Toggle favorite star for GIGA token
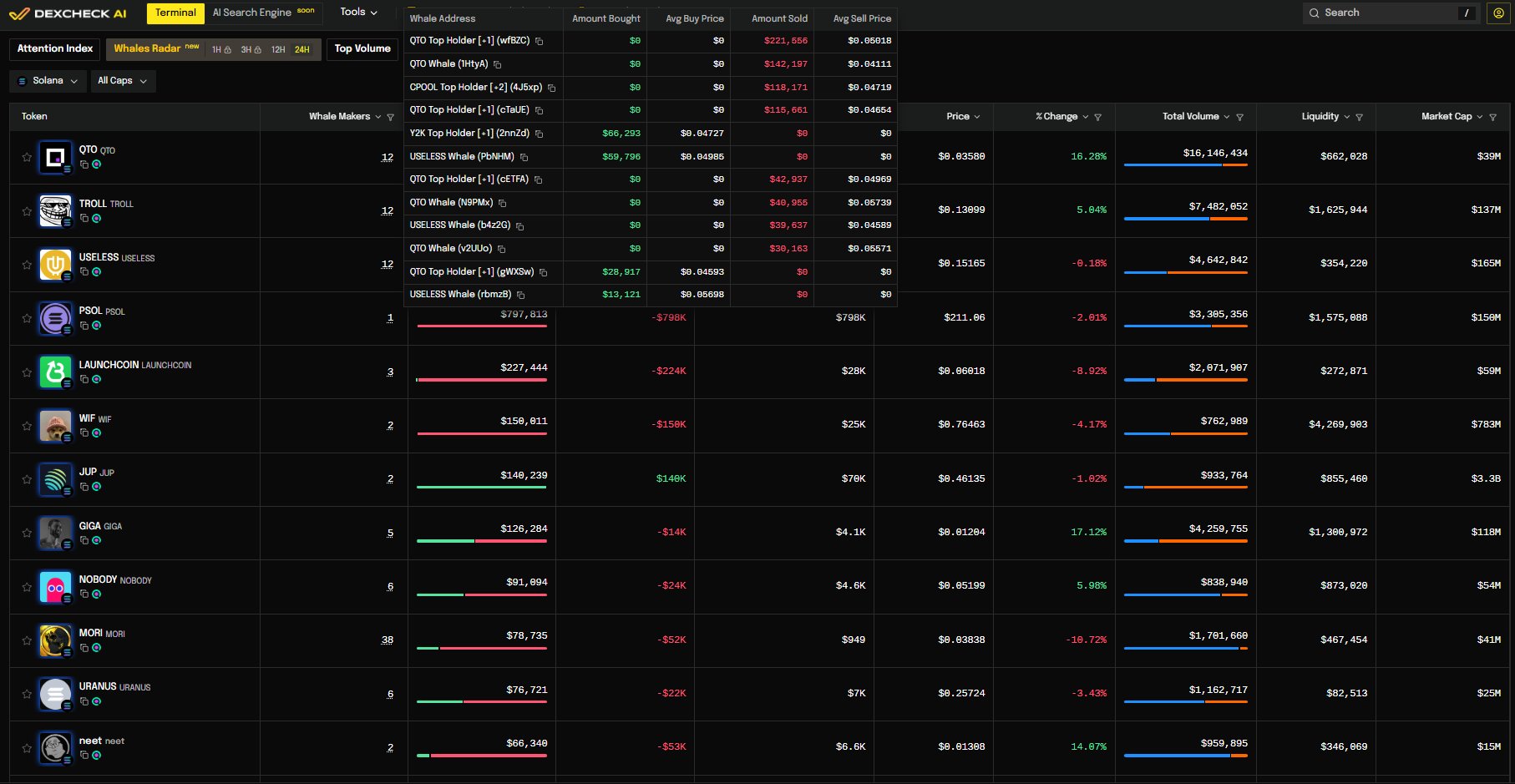Screen dimensions: 1515x784 pos(27,533)
